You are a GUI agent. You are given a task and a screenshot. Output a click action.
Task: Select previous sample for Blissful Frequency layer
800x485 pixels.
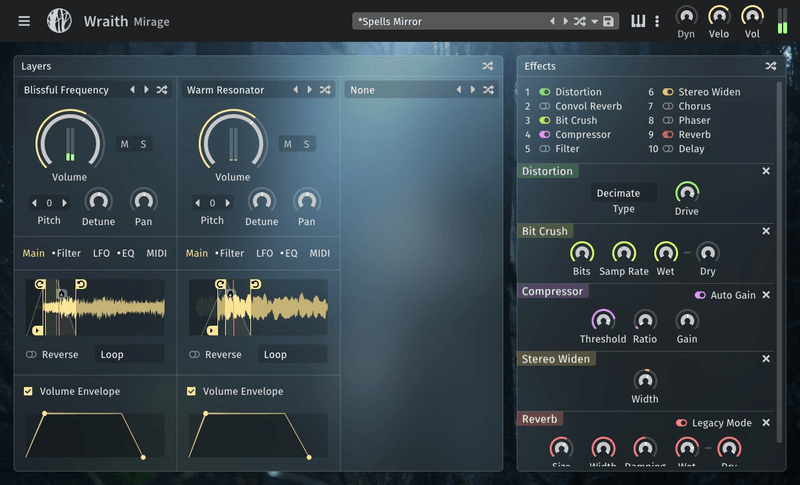[133, 90]
